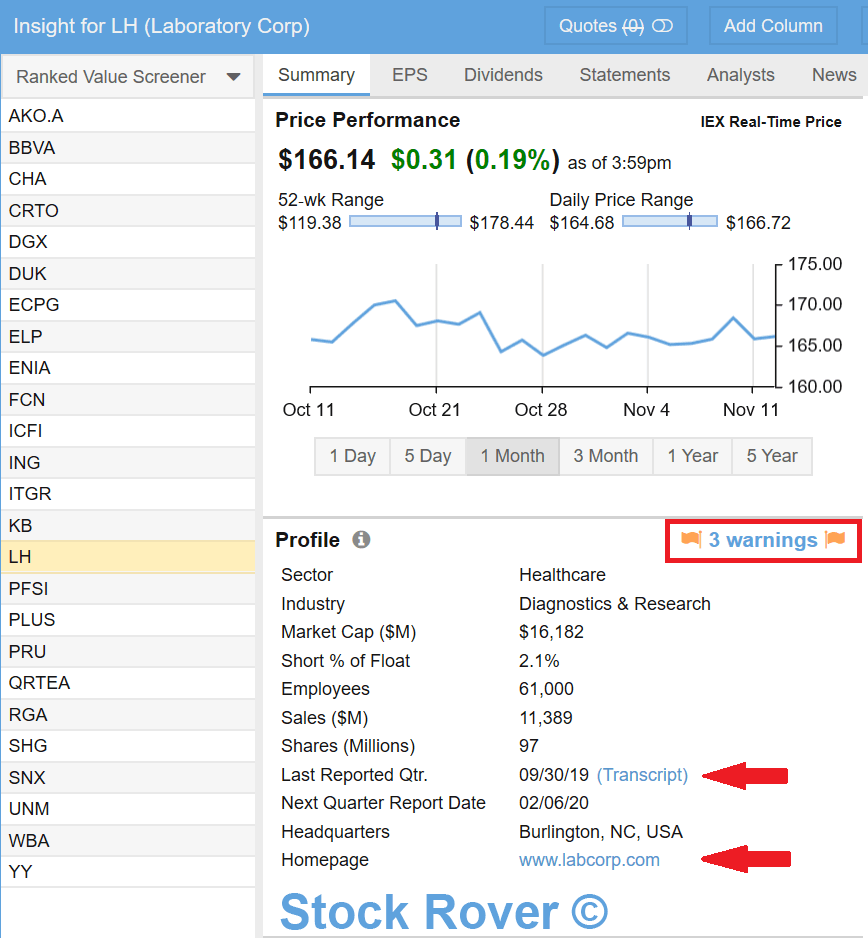
Task: Click the left orange warning flag
Action: click(x=691, y=540)
